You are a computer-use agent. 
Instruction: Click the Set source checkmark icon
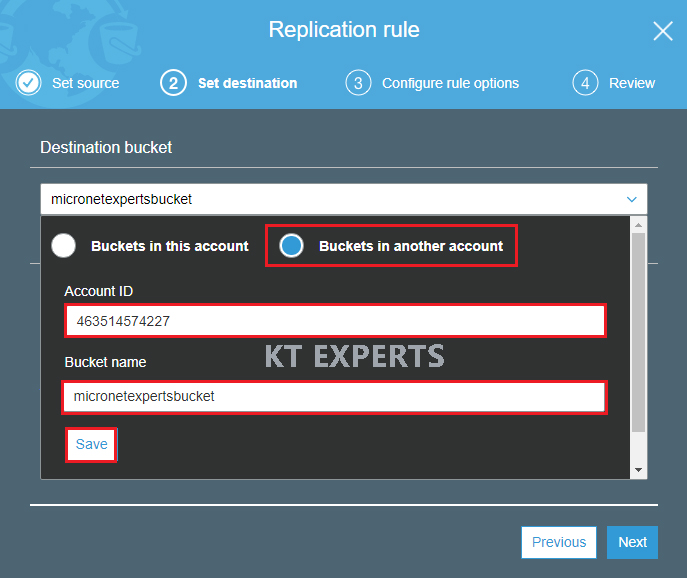click(28, 82)
